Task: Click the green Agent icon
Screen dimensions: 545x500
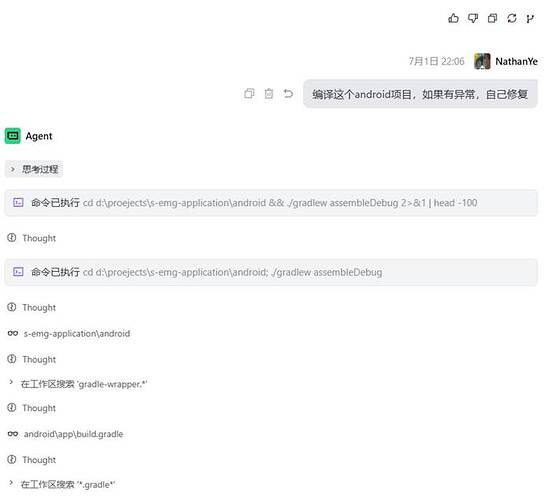Action: coord(13,136)
